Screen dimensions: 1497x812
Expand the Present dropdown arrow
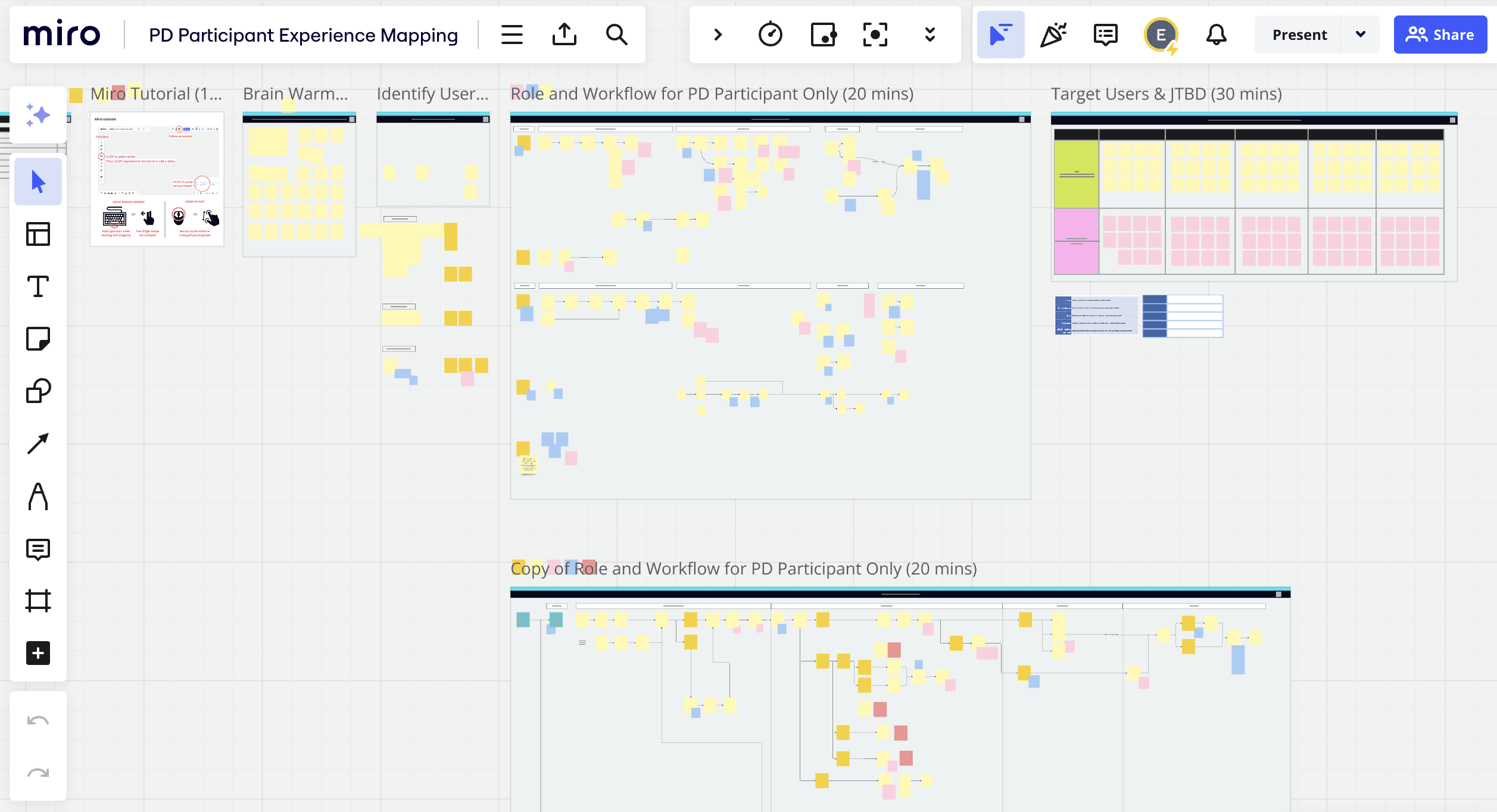click(x=1360, y=35)
